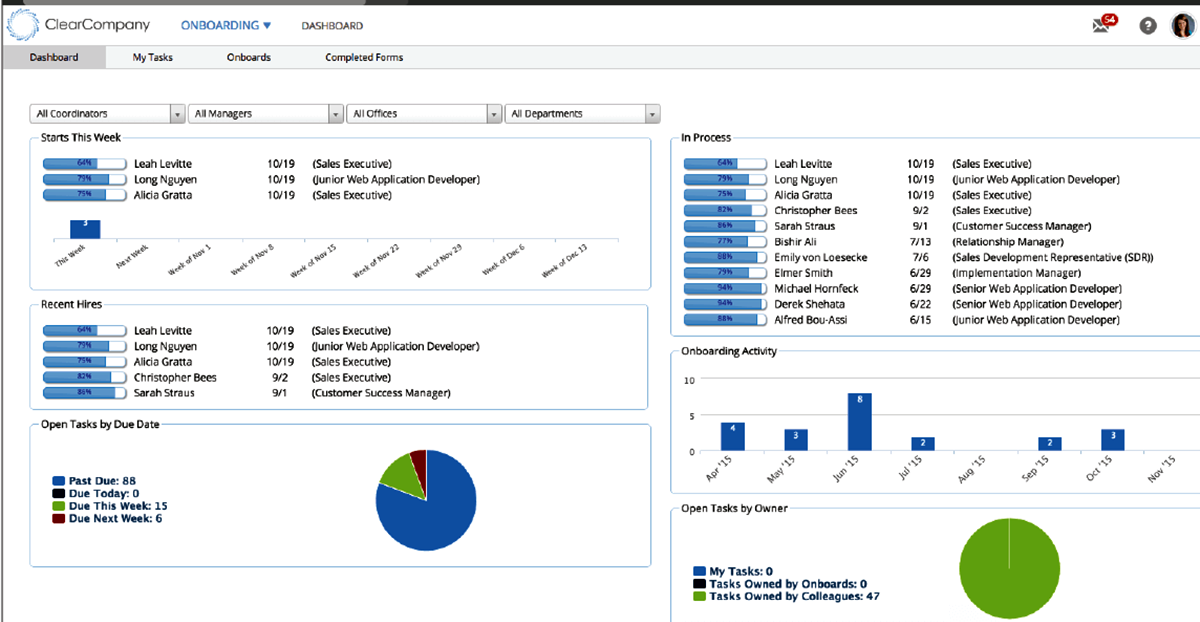The height and width of the screenshot is (622, 1200).
Task: Click the green Open Tasks by Owner pie
Action: pyautogui.click(x=1008, y=568)
